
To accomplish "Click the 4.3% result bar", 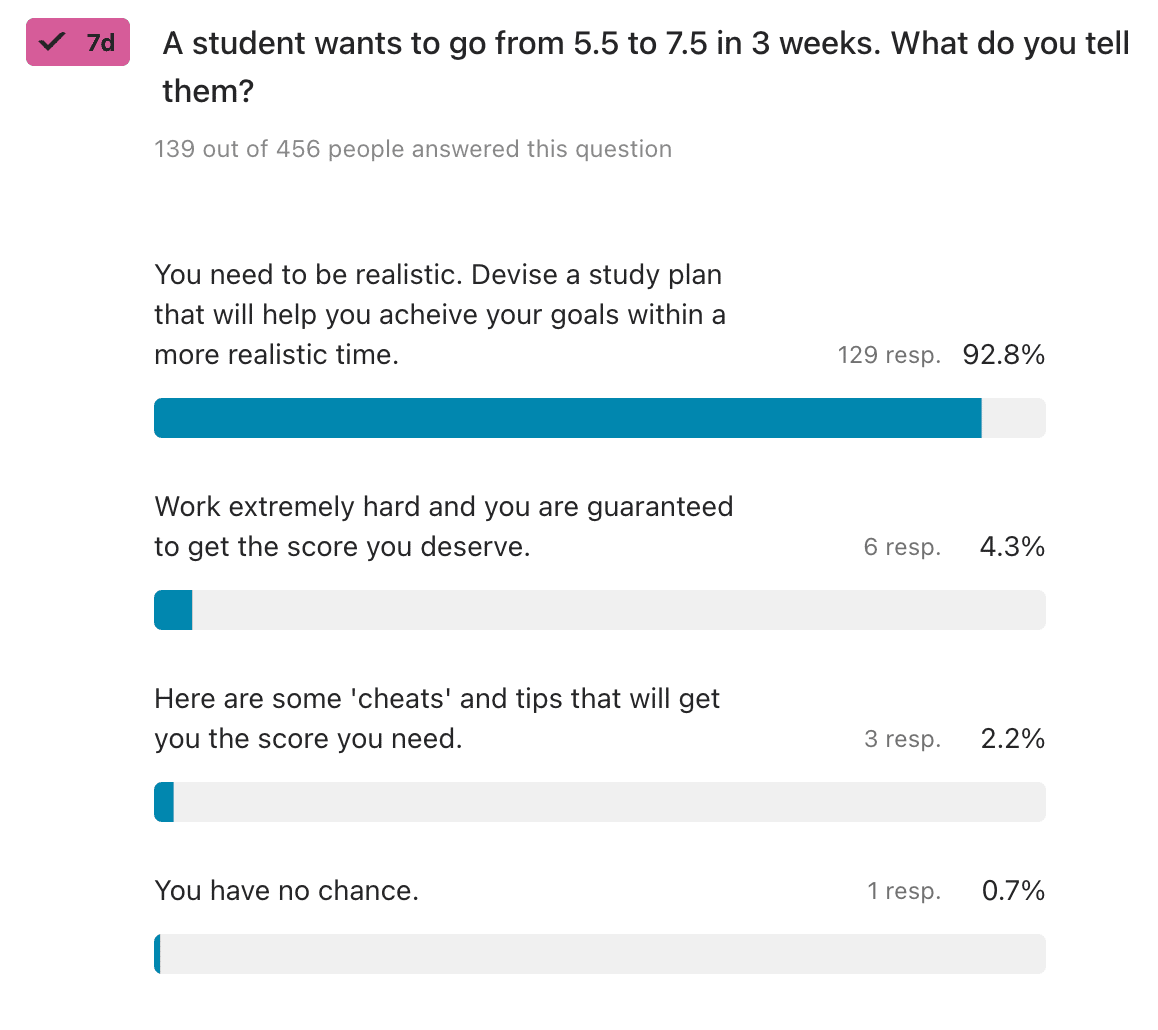I will 600,610.
